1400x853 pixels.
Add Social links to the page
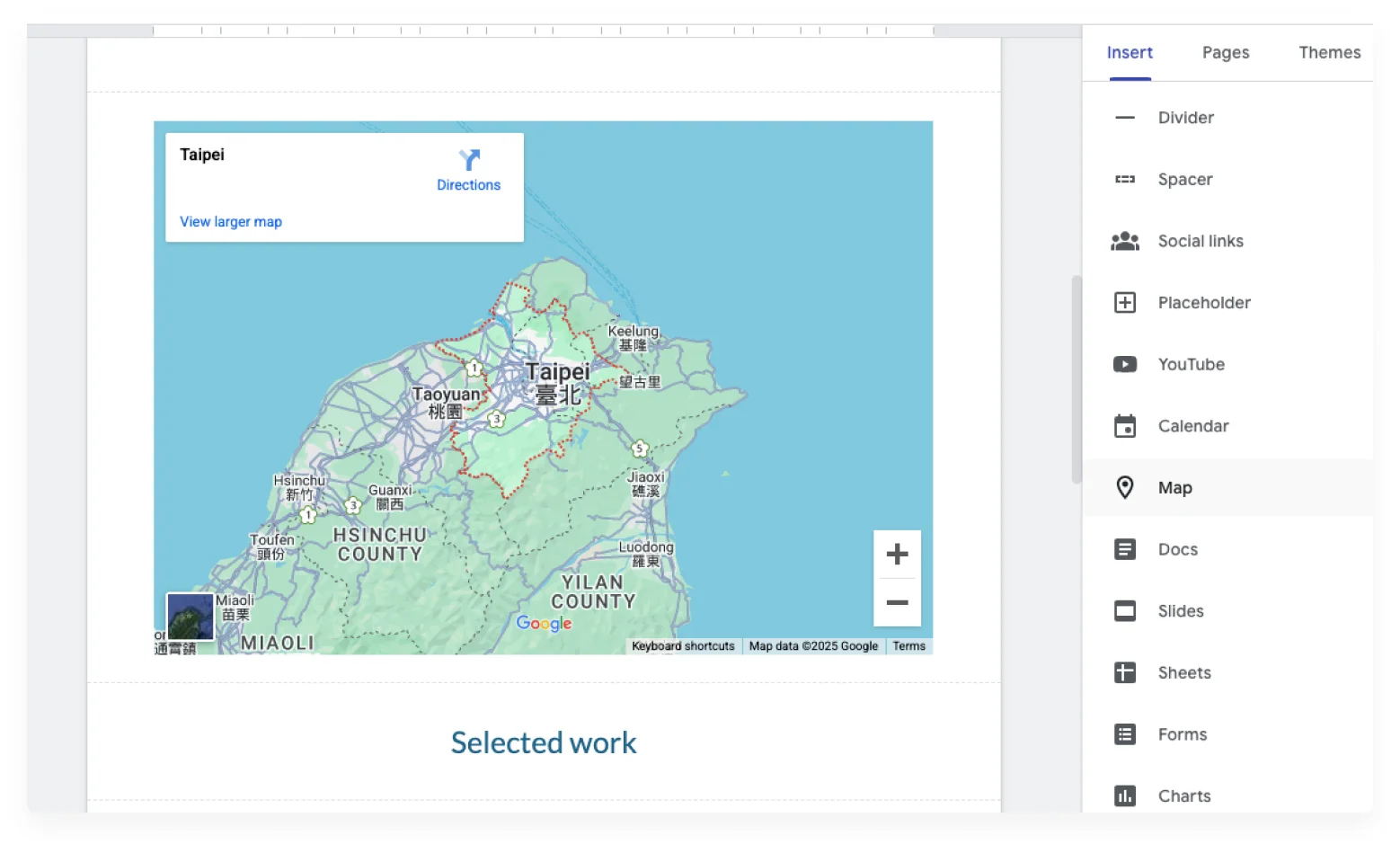pos(1227,241)
